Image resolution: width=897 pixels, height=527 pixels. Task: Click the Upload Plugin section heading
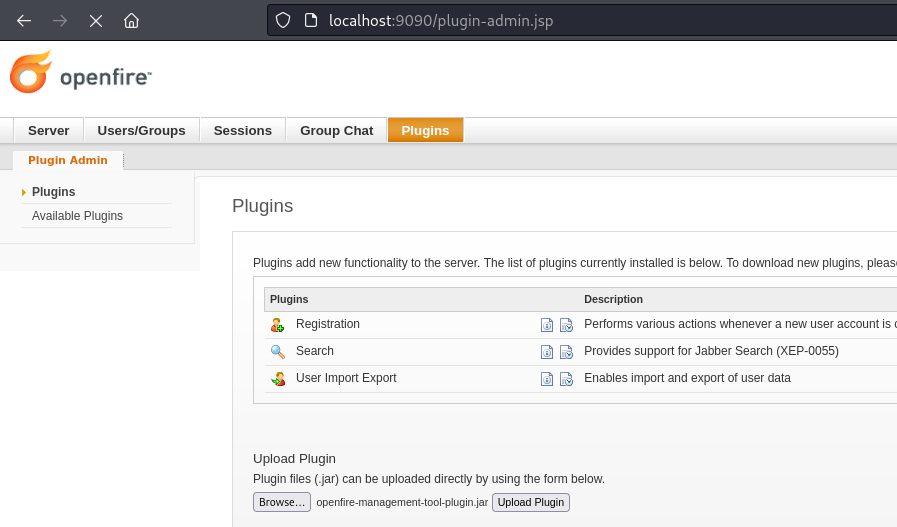tap(294, 458)
